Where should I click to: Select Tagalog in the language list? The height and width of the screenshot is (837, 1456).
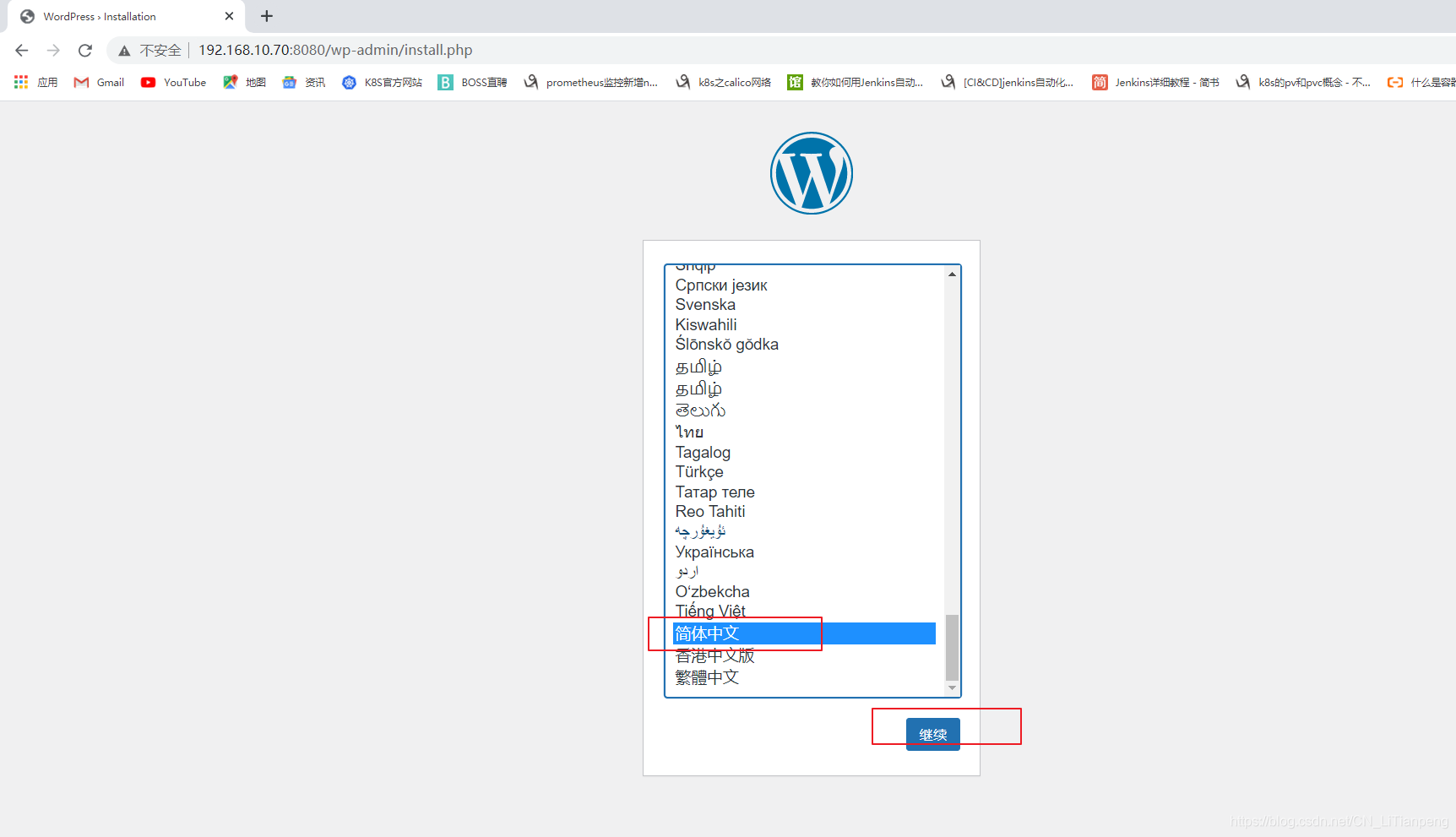pyautogui.click(x=804, y=452)
